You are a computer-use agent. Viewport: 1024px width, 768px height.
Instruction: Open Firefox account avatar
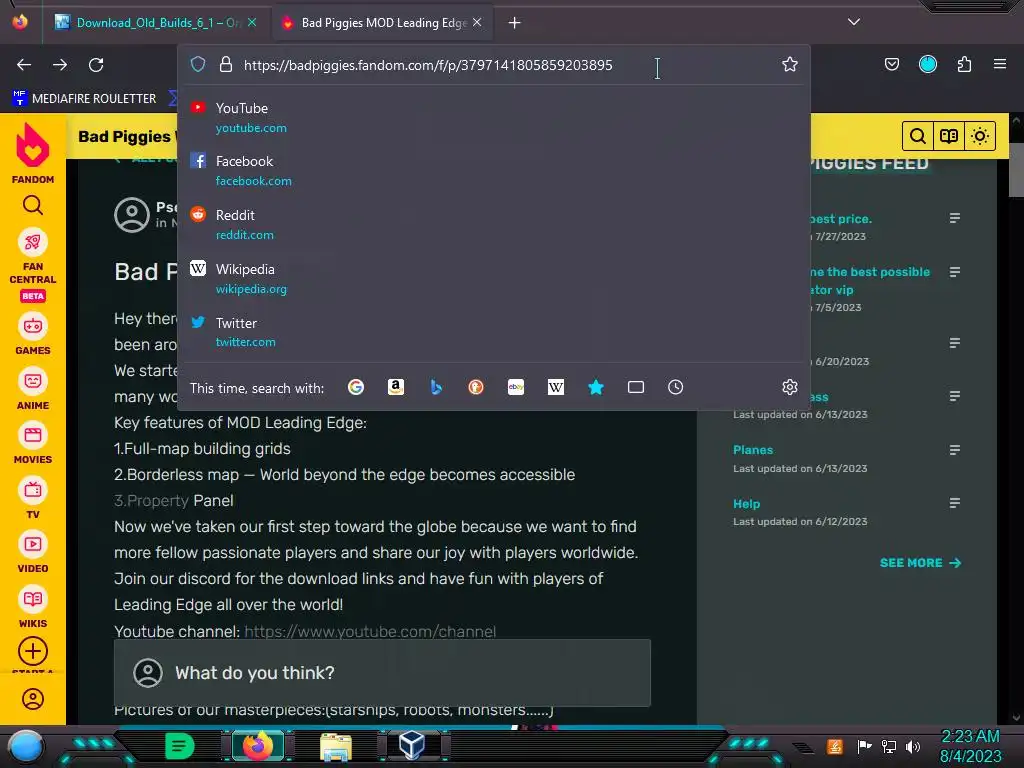pyautogui.click(x=927, y=64)
